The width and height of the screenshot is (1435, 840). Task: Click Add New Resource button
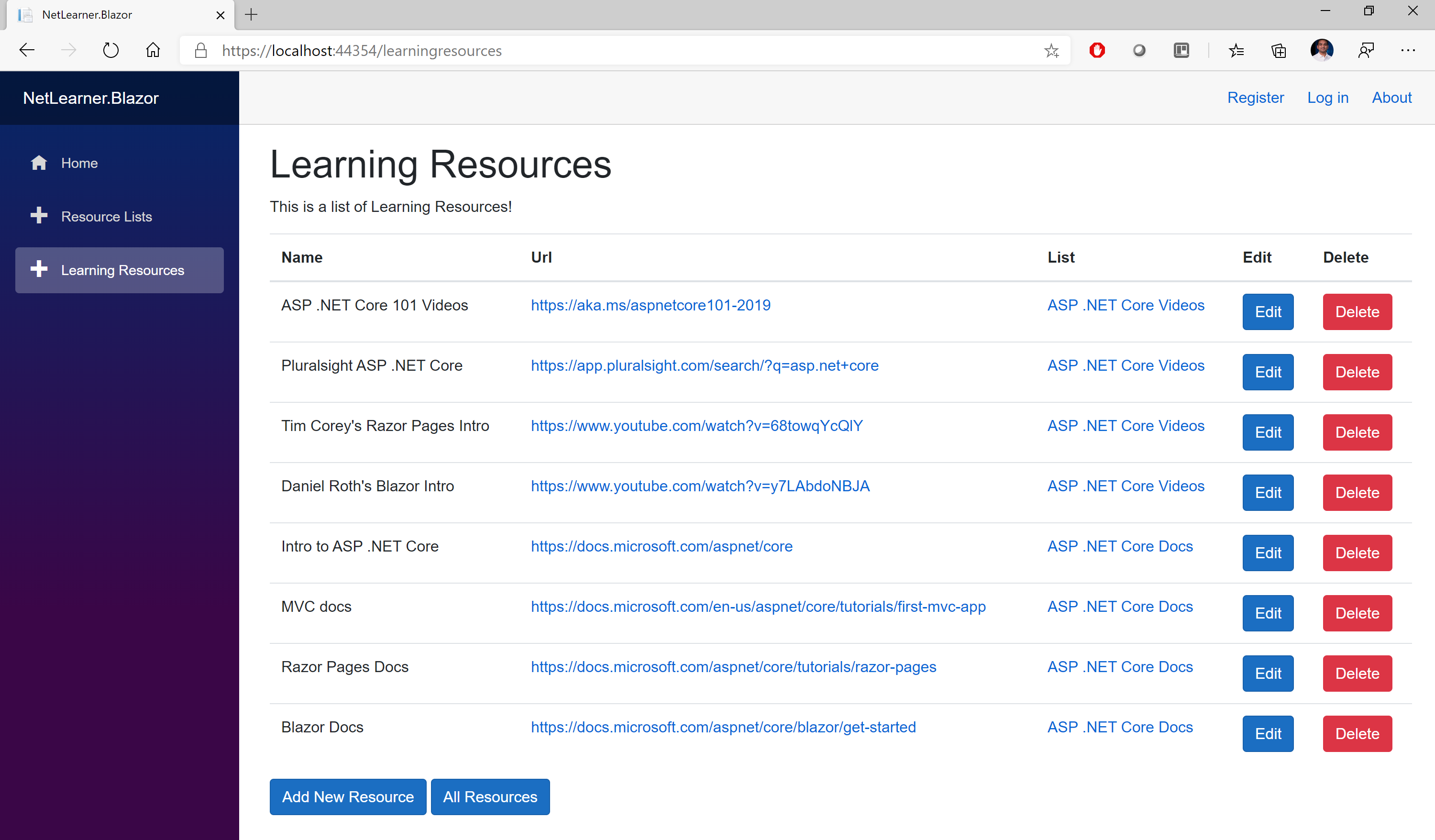pos(348,797)
